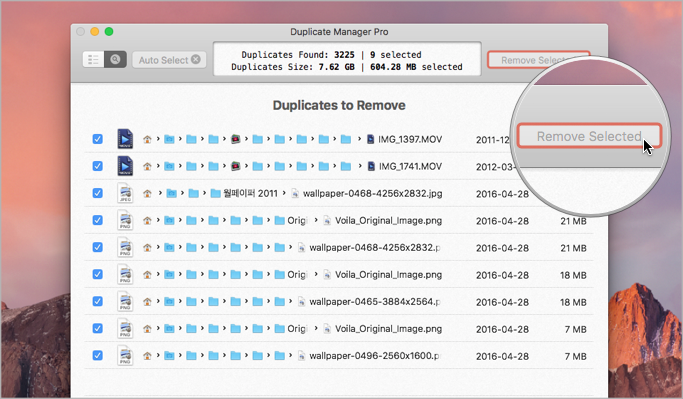Click the small movie file icon beside IMG_1397.MOV
The image size is (683, 399).
370,139
